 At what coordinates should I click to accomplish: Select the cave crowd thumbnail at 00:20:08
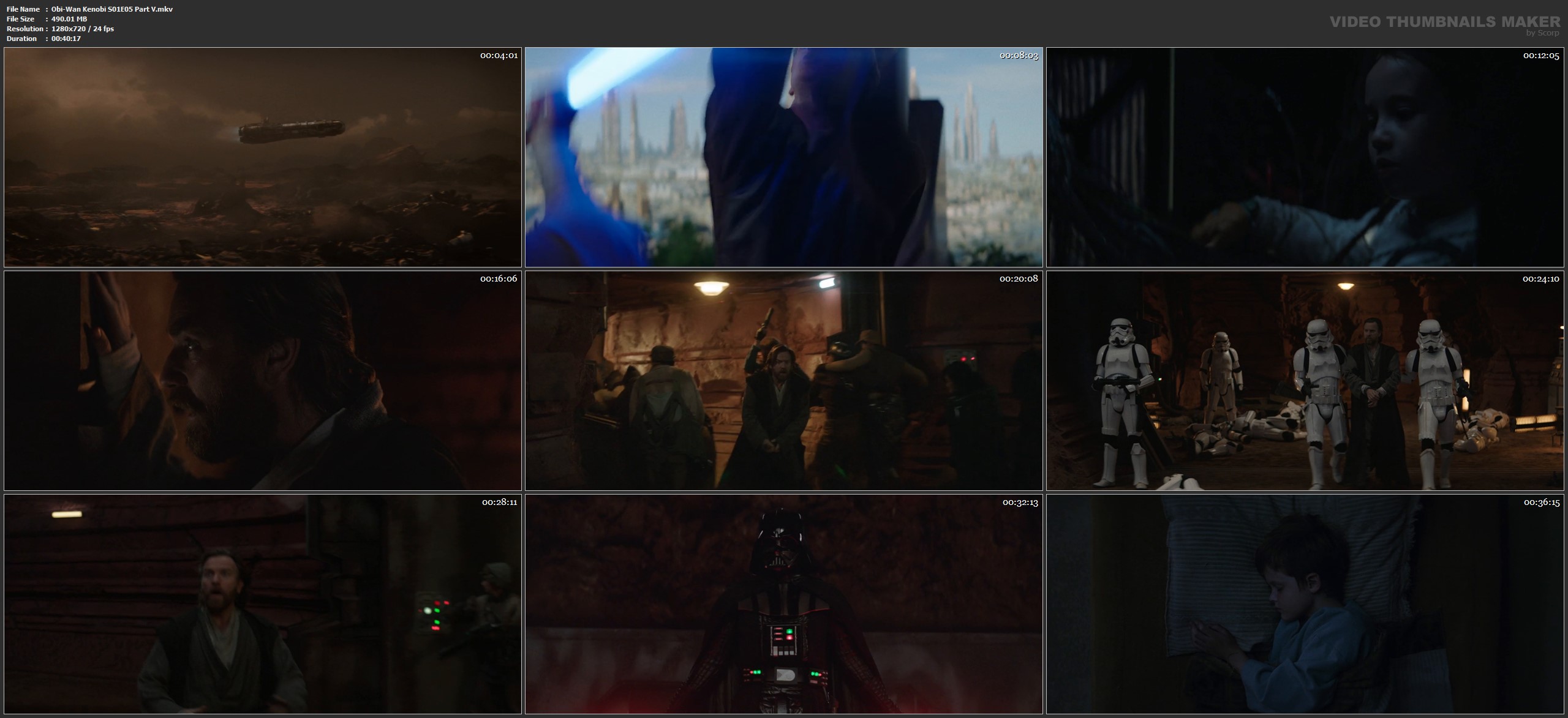pos(783,381)
